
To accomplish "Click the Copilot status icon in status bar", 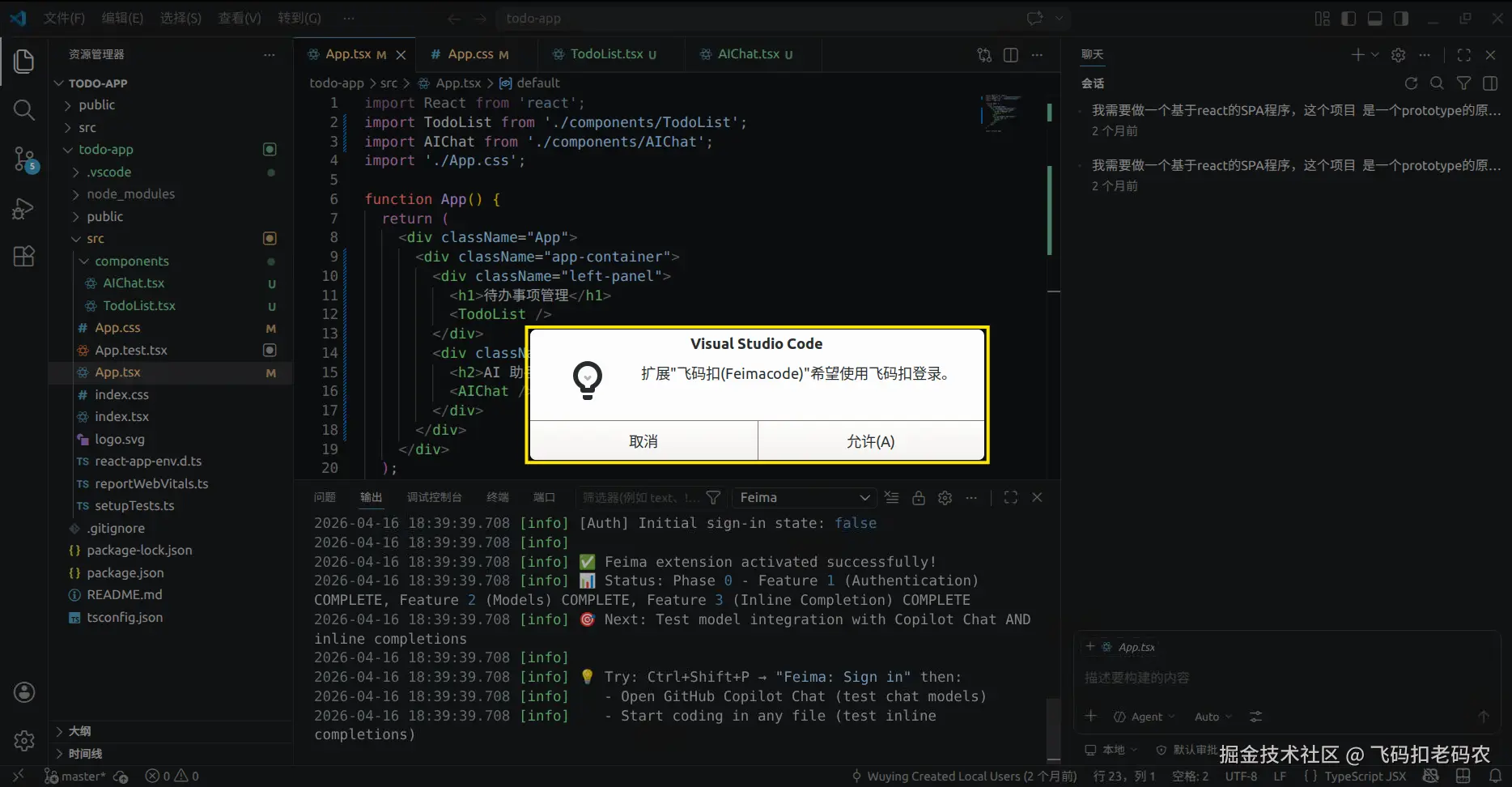I will pyautogui.click(x=1431, y=776).
